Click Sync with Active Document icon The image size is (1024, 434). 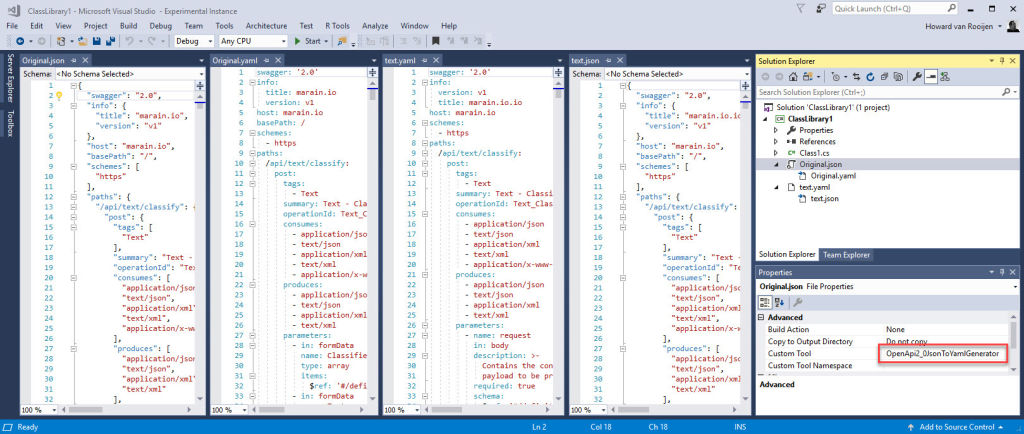point(856,77)
